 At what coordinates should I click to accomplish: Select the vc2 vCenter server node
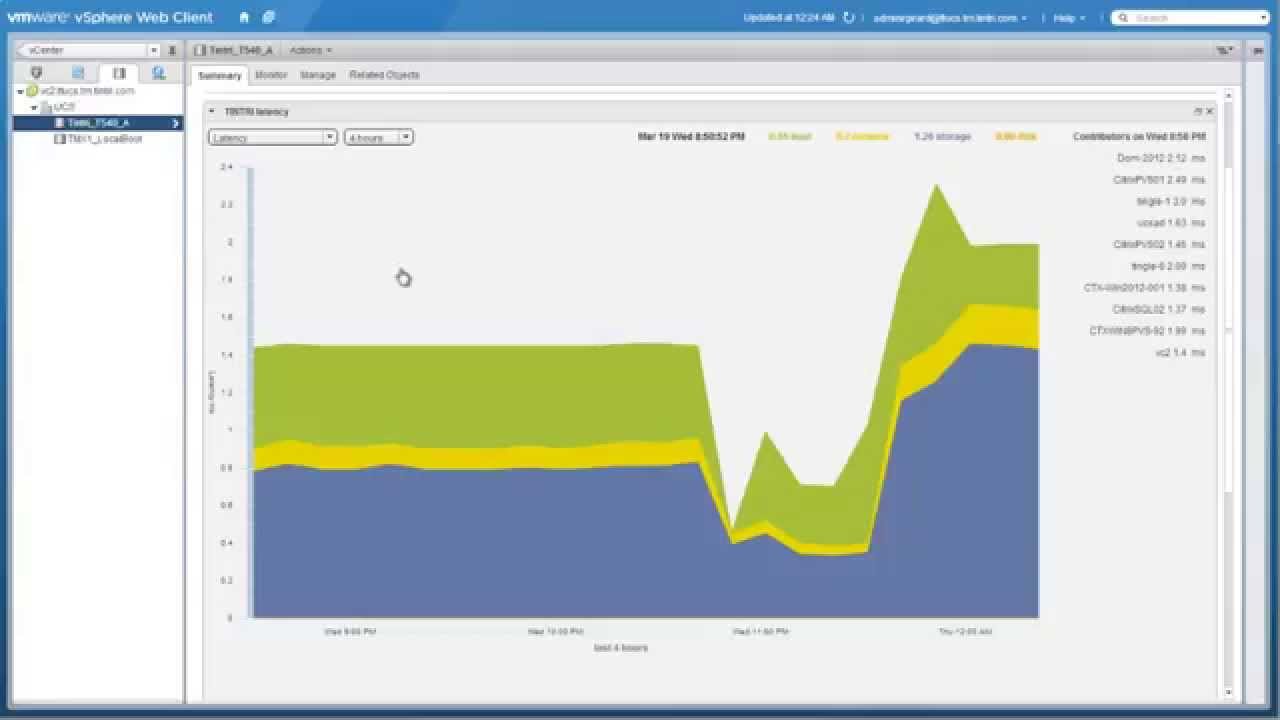80,91
